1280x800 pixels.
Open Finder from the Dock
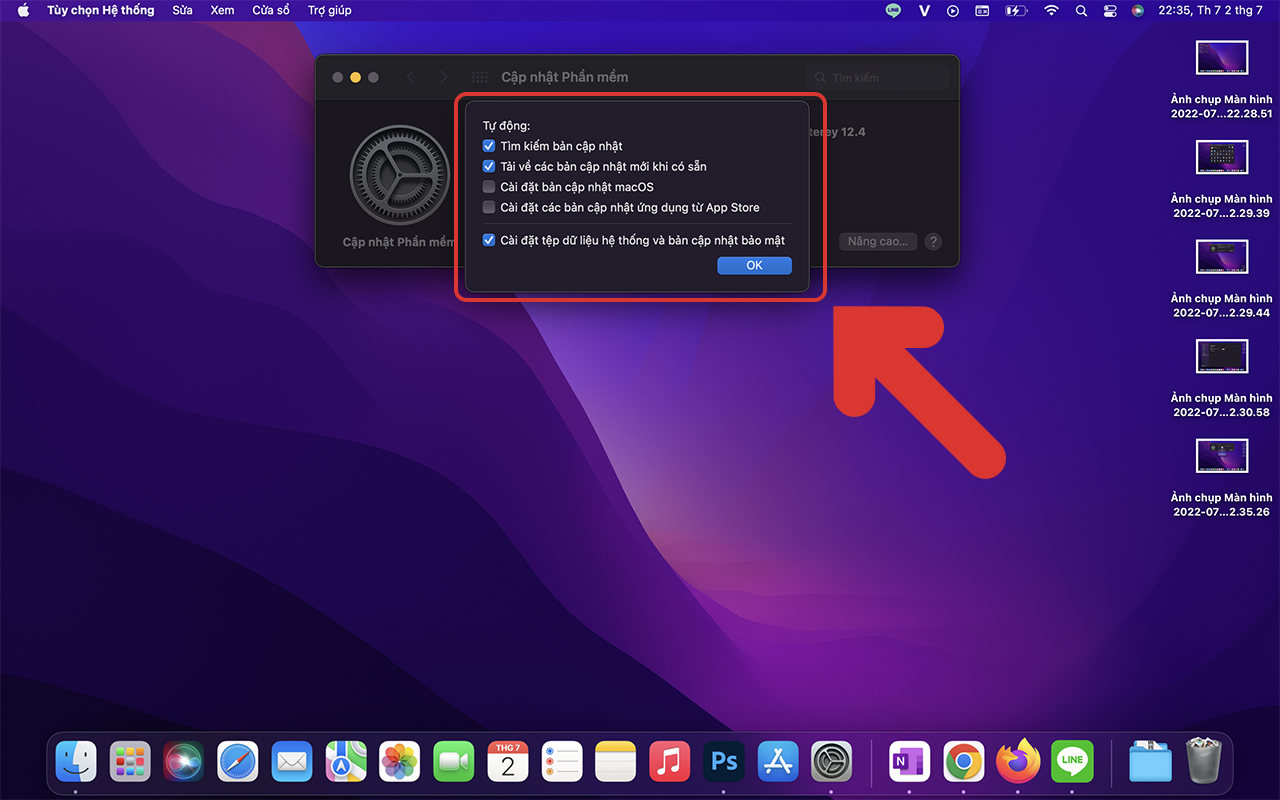(x=76, y=762)
